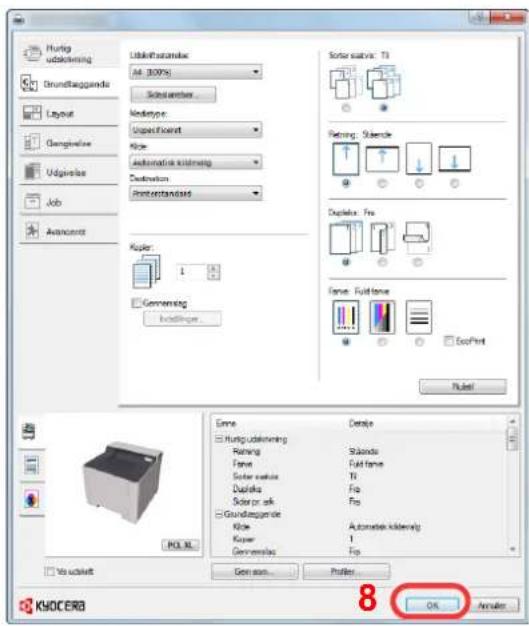529x626 pixels.
Task: Increase copies with the up arrow
Action: tap(214, 268)
